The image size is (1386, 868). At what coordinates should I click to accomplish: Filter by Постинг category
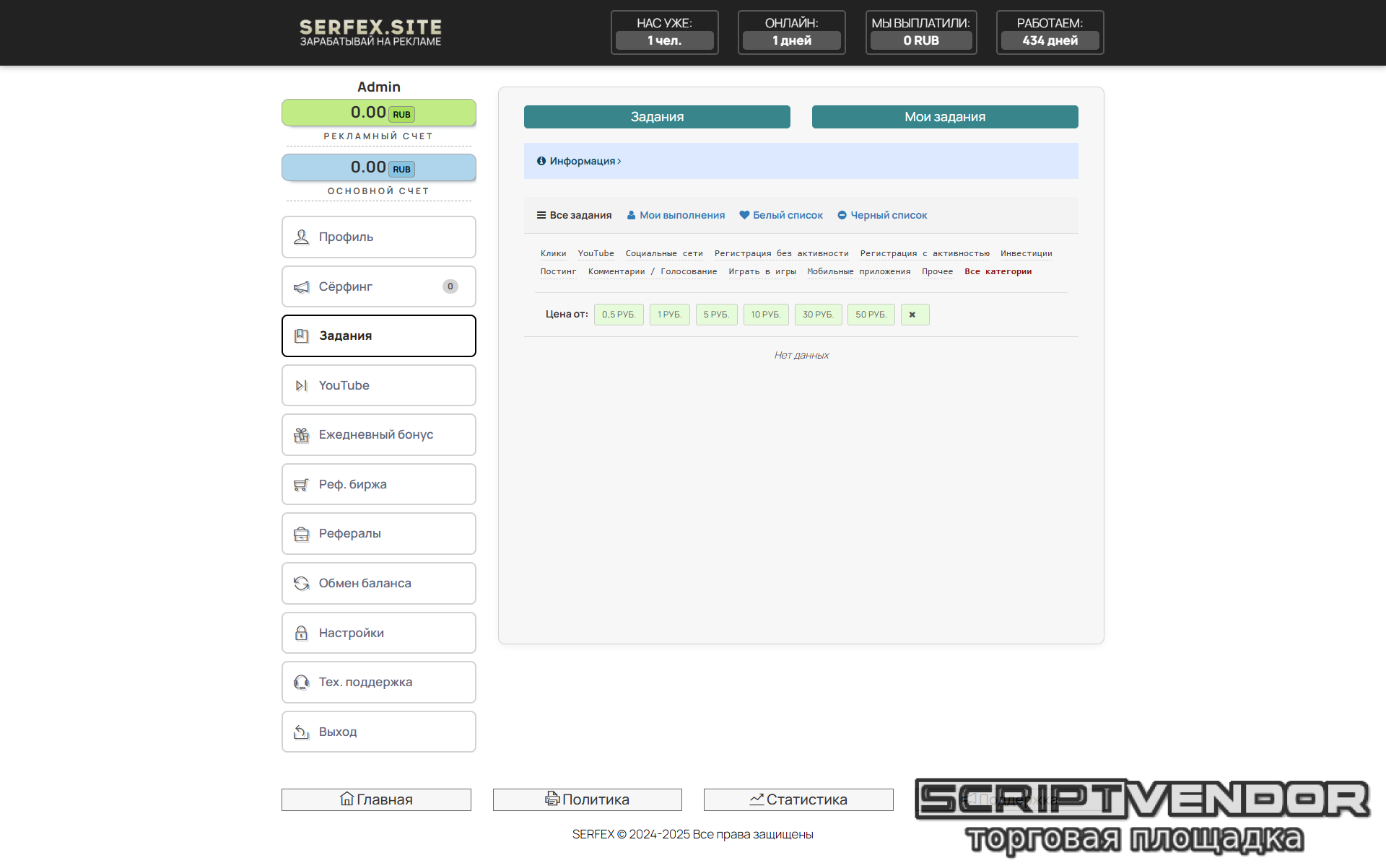tap(558, 271)
